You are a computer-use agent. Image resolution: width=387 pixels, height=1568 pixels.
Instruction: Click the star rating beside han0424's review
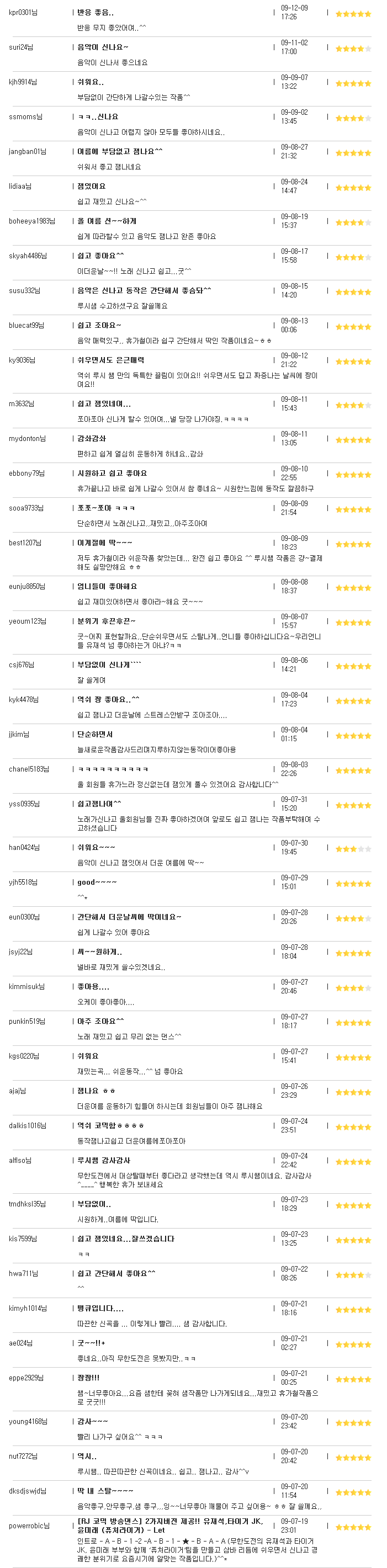click(353, 848)
